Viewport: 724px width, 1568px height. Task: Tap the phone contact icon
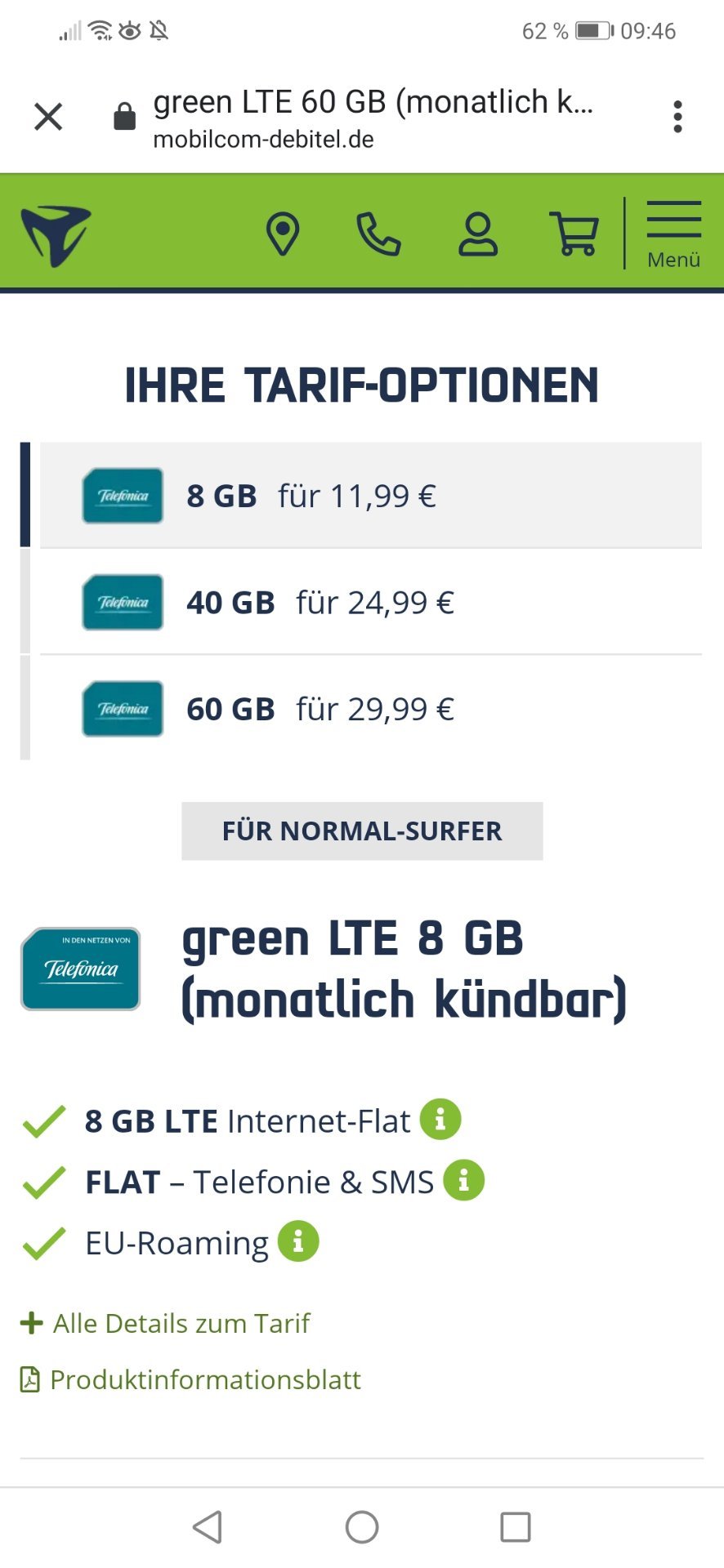click(x=378, y=234)
